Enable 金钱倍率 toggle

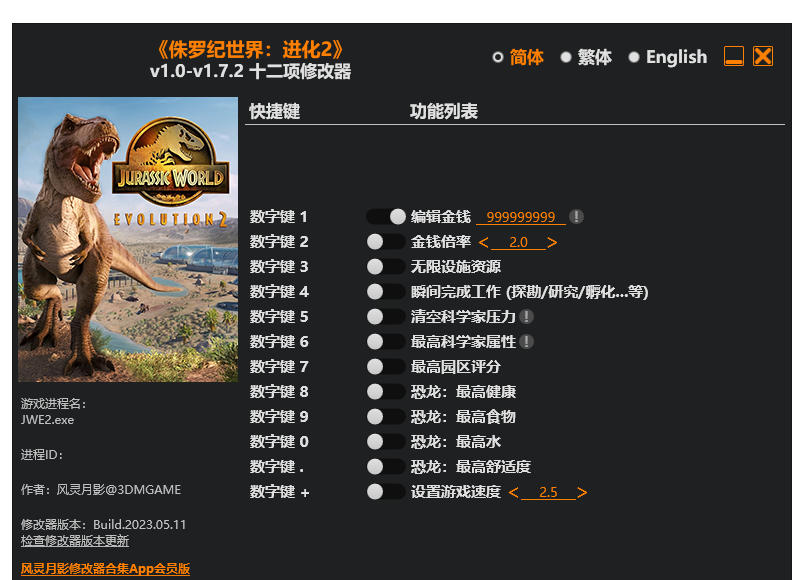386,242
